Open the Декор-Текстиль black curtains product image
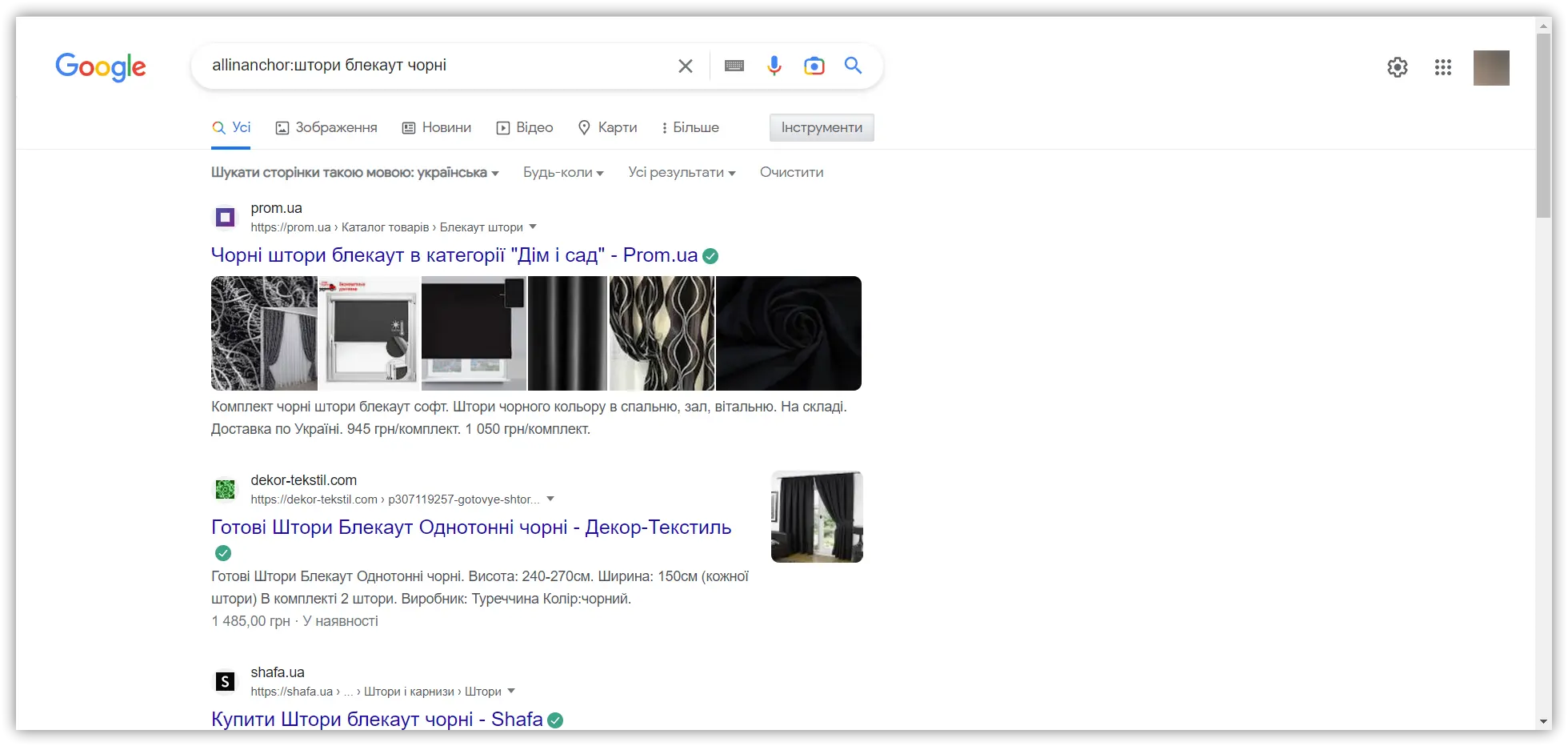This screenshot has width=1568, height=746. tap(817, 516)
